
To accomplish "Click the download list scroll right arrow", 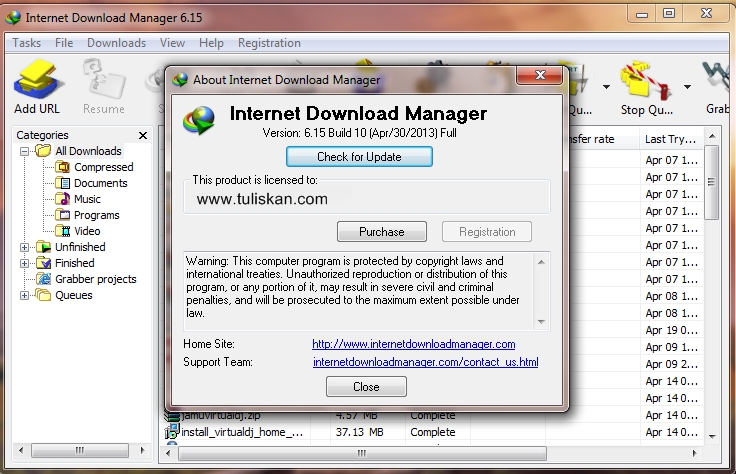I will pyautogui.click(x=694, y=453).
